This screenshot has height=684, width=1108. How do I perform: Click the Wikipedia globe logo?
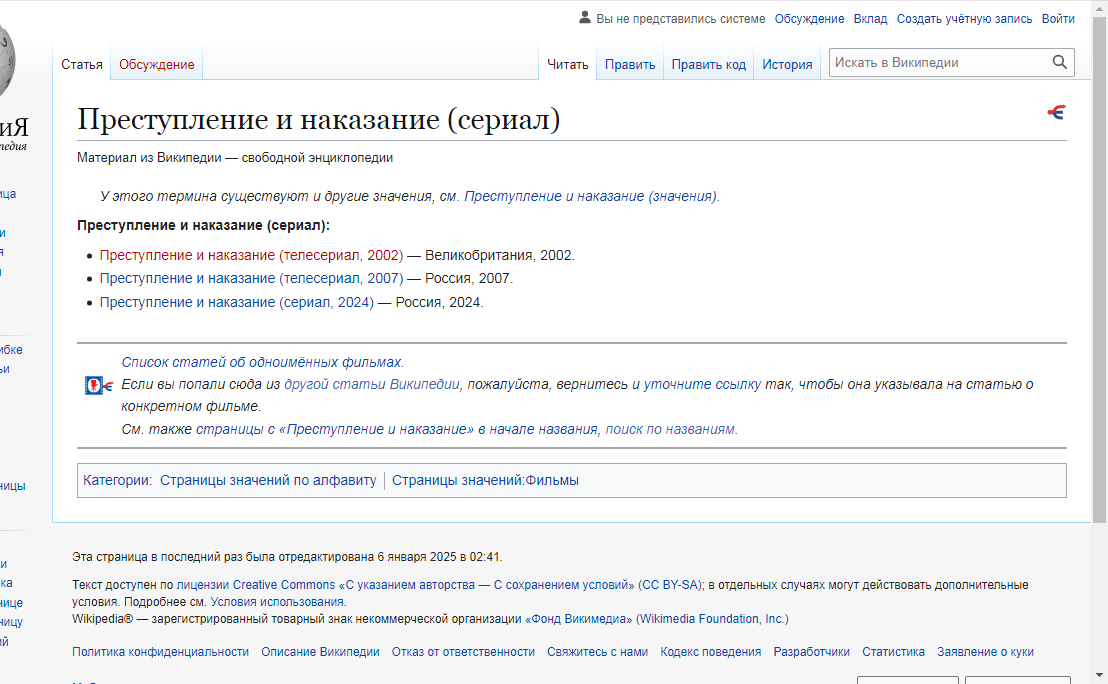click(x=6, y=60)
